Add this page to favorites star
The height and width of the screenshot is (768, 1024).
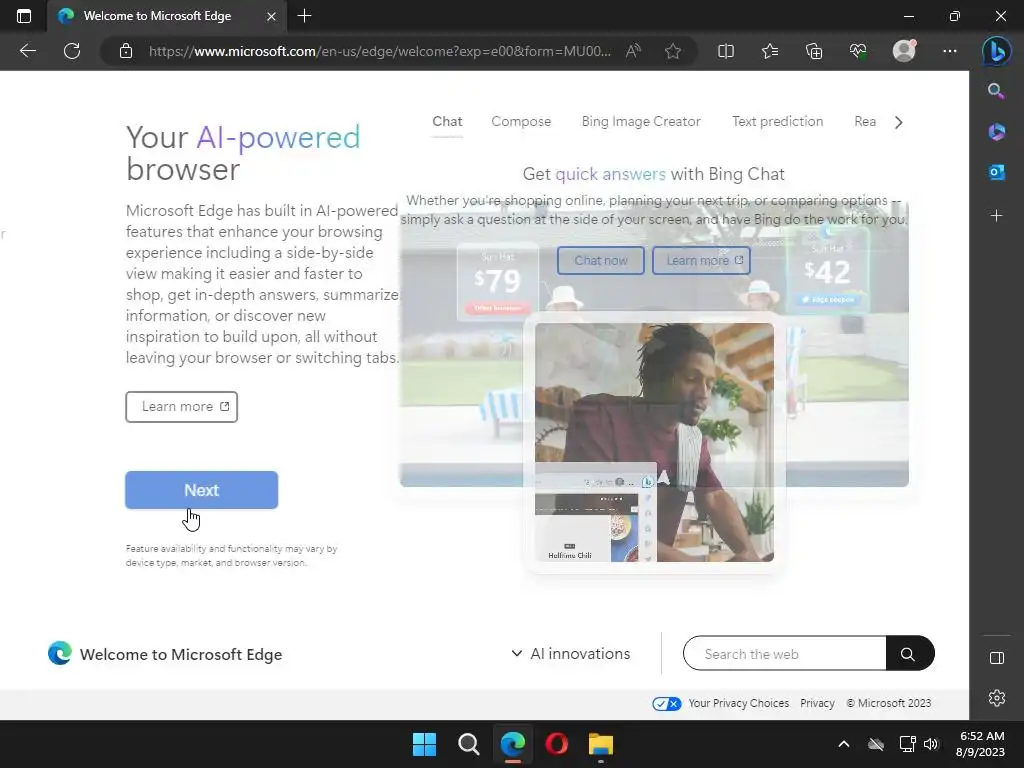pos(673,51)
